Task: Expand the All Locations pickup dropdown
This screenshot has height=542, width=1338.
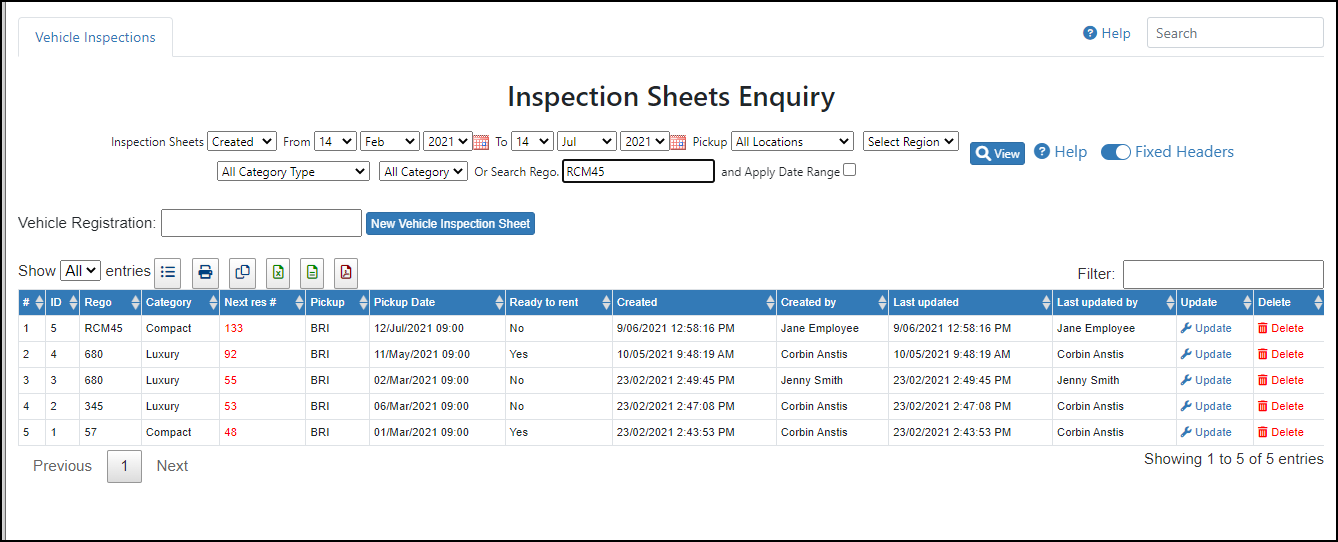Action: click(x=793, y=142)
